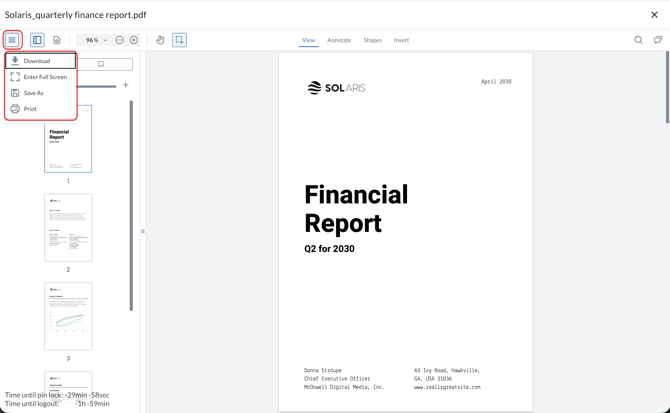The height and width of the screenshot is (413, 670).
Task: Switch to the Annotate tab
Action: point(339,40)
